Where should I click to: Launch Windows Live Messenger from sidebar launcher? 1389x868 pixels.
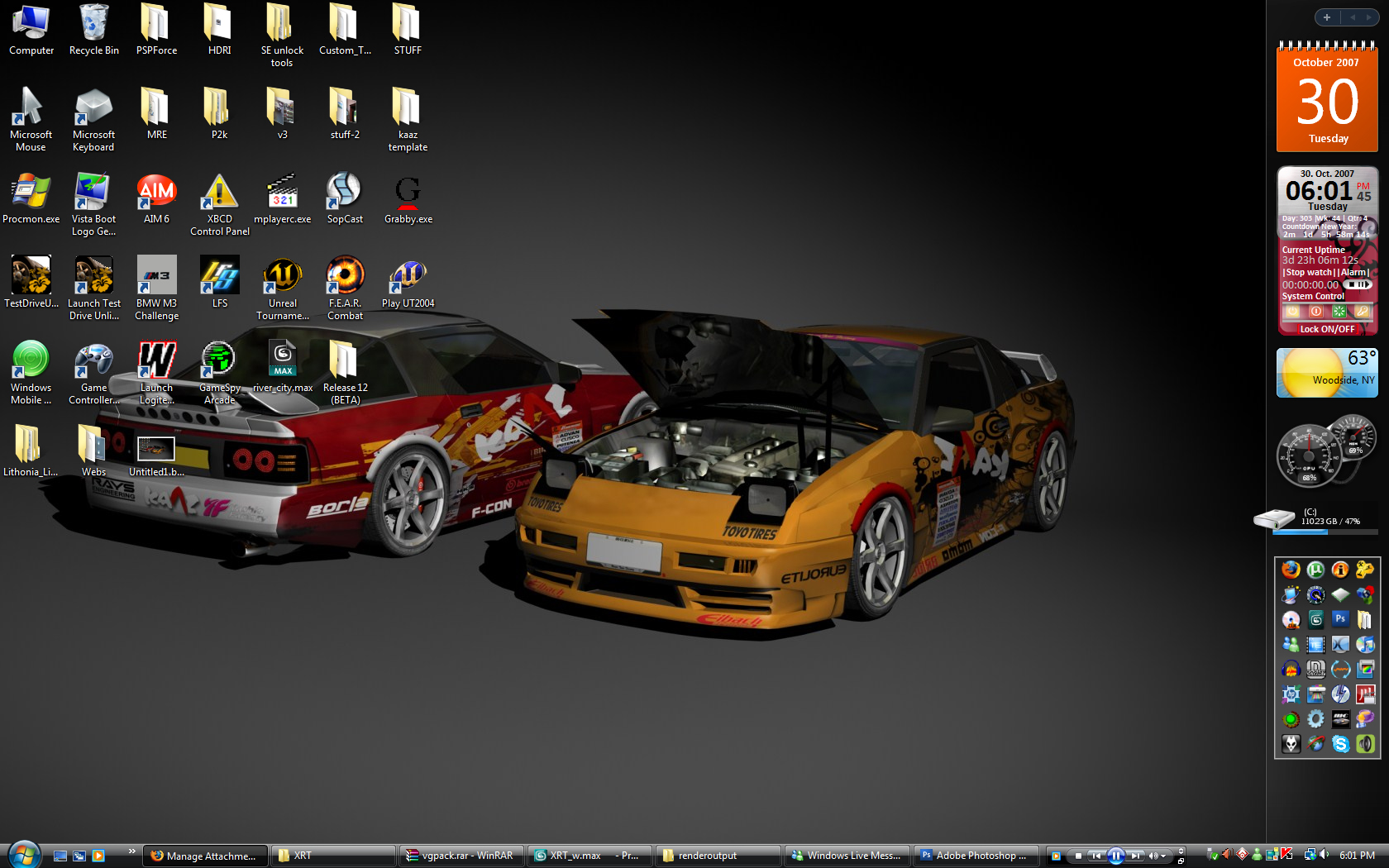click(x=1291, y=644)
